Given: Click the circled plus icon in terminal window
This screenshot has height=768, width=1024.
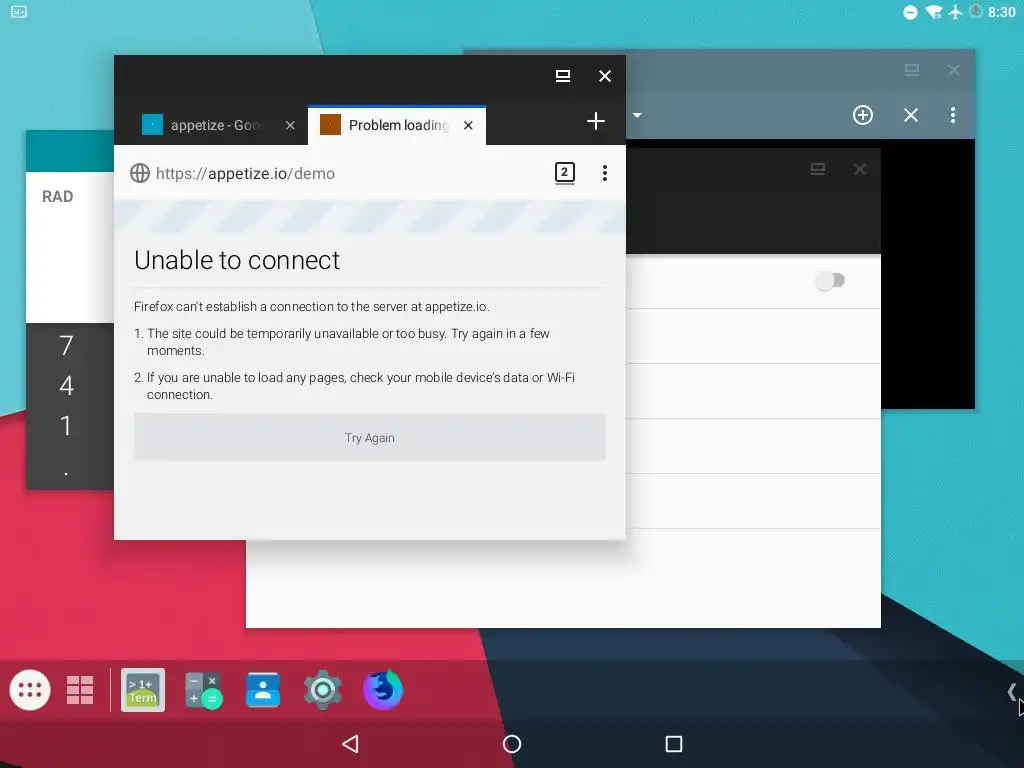Looking at the screenshot, I should click(863, 115).
